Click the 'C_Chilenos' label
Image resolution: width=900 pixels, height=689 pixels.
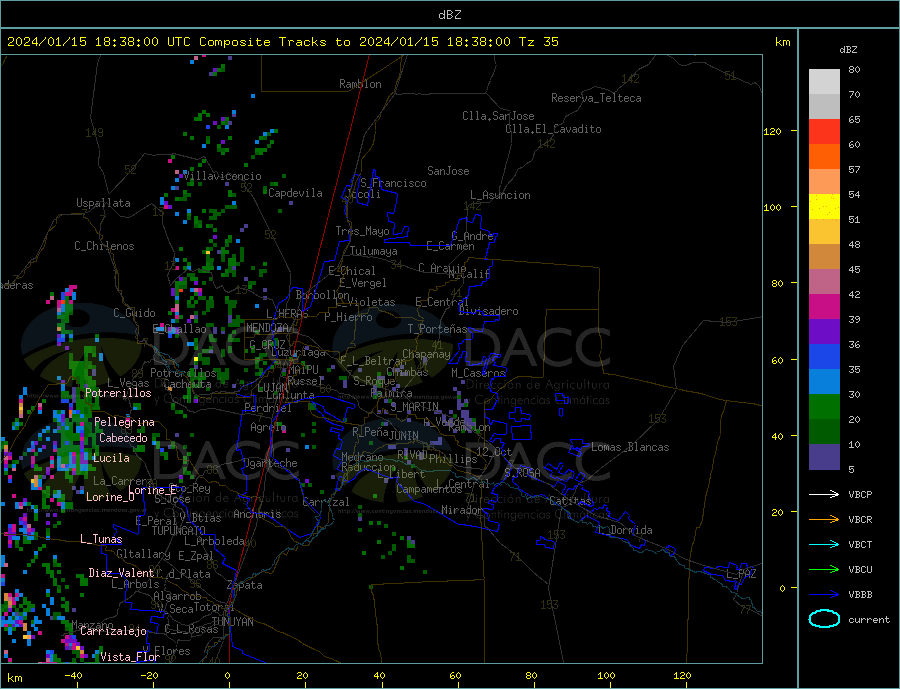(104, 246)
